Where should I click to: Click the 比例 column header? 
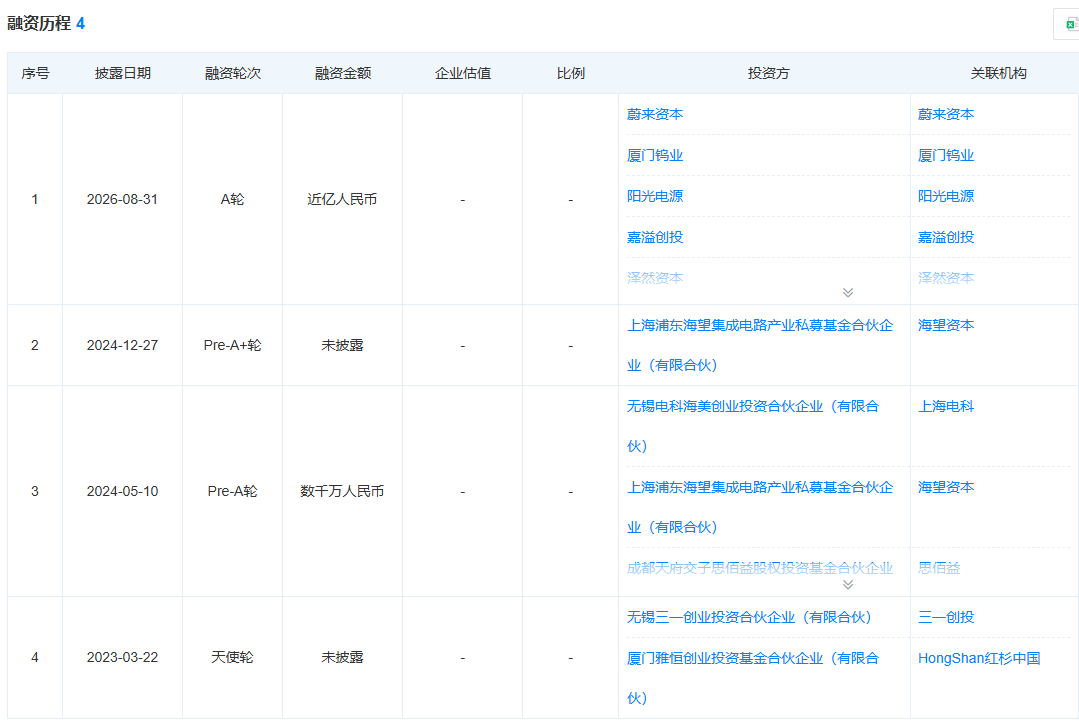570,74
